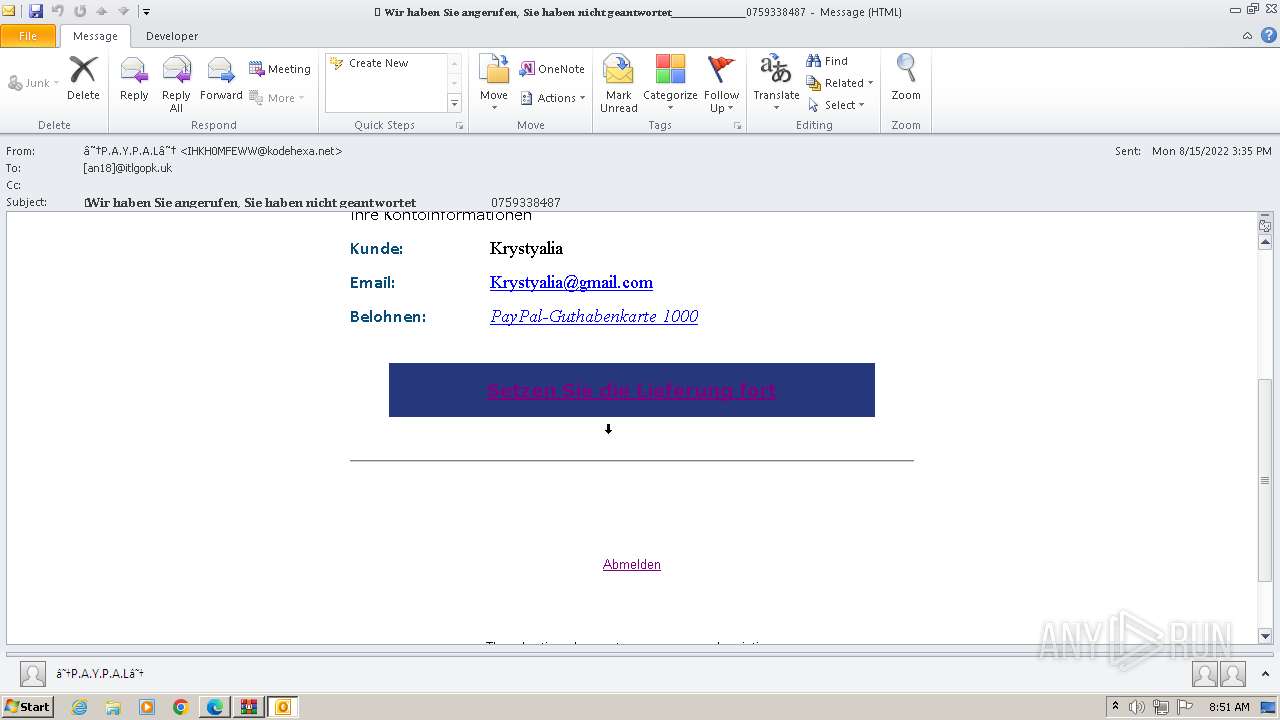Open the Related dropdown
This screenshot has height=720, width=1280.
(x=841, y=83)
